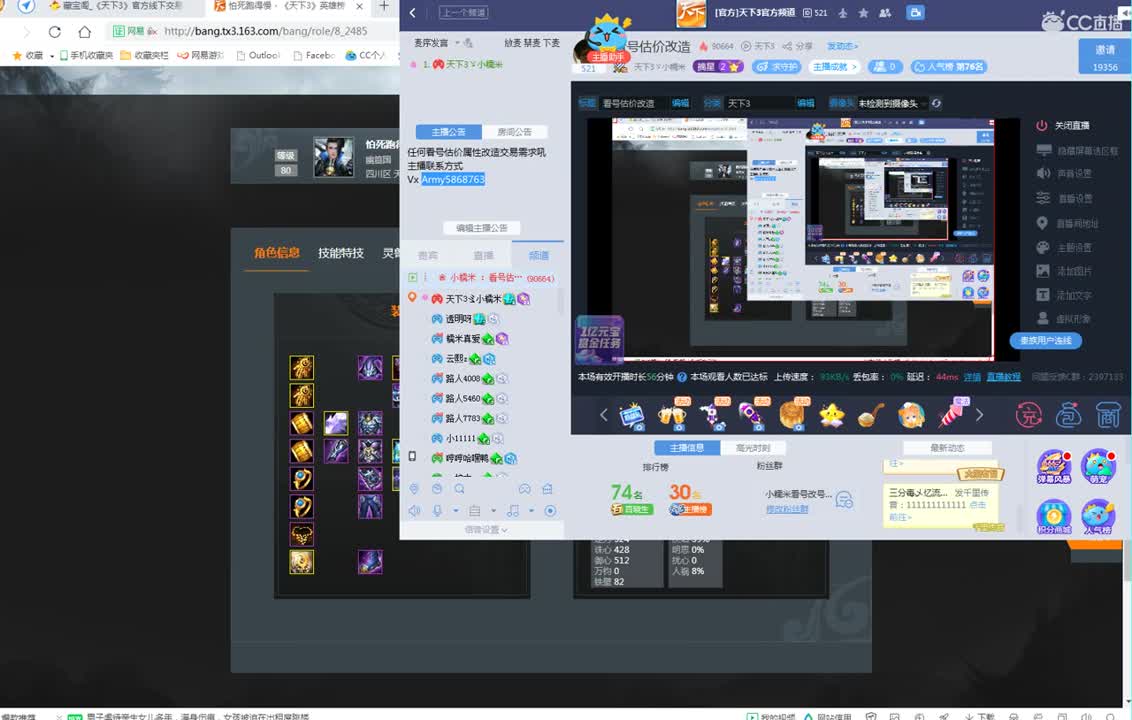1132x720 pixels.
Task: Open the members icon in CC header
Action: pos(885,12)
